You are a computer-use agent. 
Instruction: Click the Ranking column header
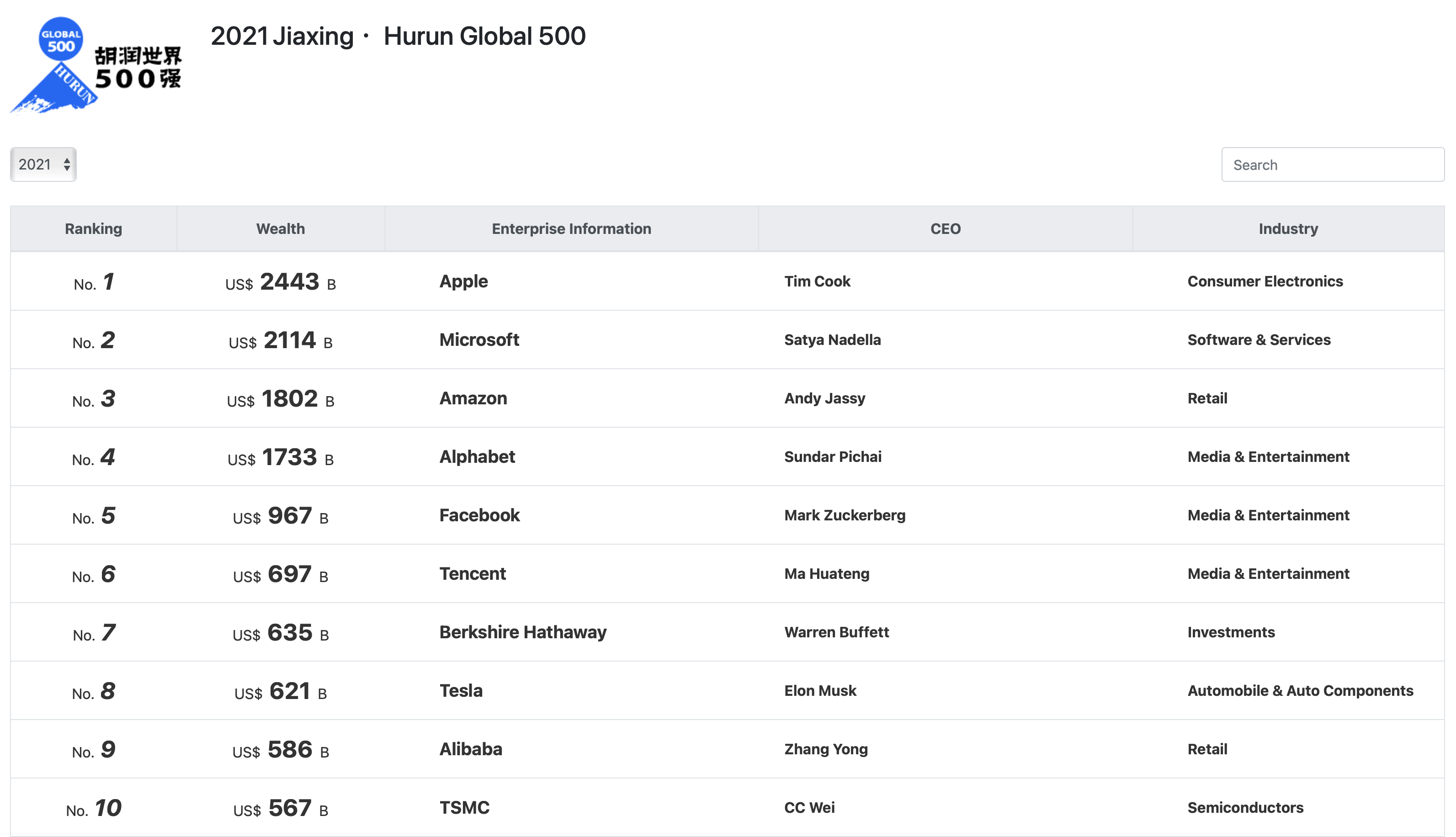pyautogui.click(x=93, y=229)
